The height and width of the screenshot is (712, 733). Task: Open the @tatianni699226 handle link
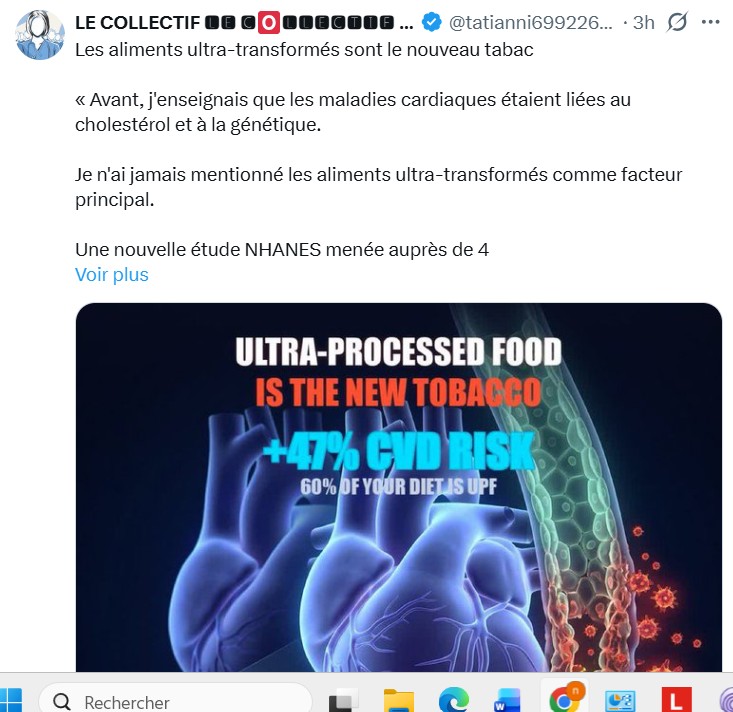tap(531, 22)
